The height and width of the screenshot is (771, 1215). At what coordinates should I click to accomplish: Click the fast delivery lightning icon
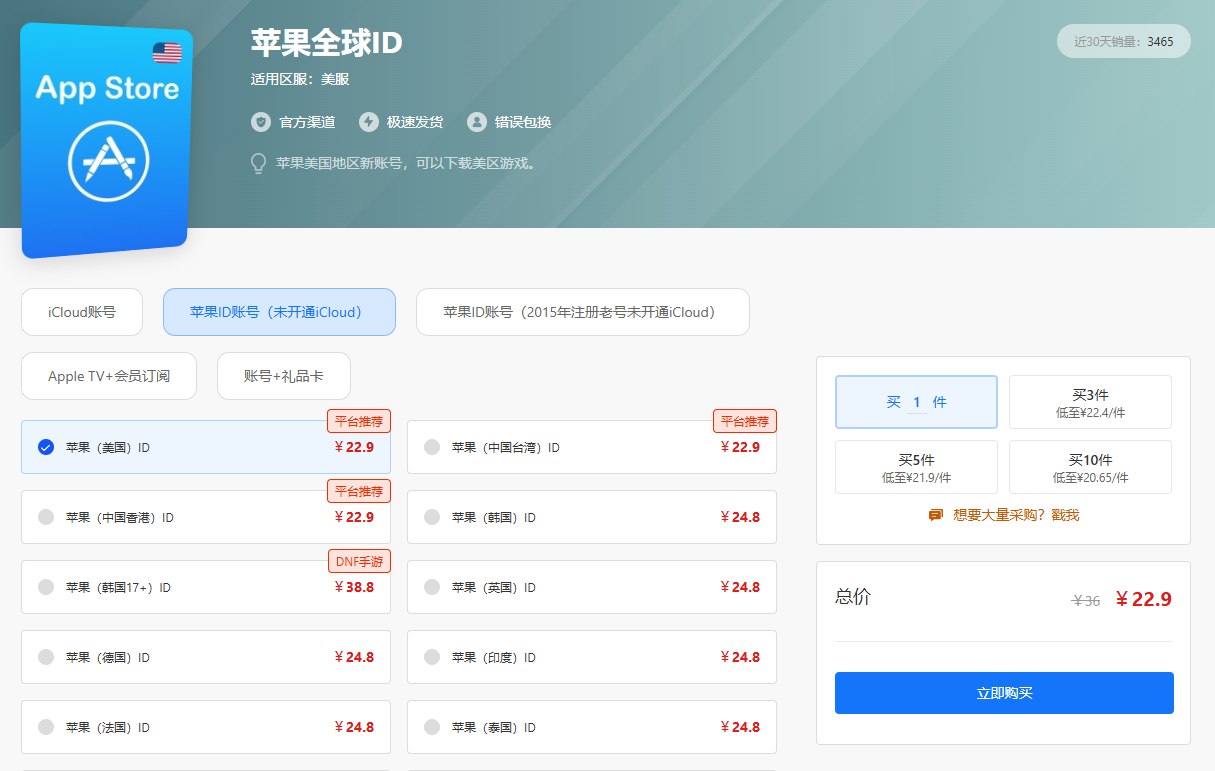369,122
